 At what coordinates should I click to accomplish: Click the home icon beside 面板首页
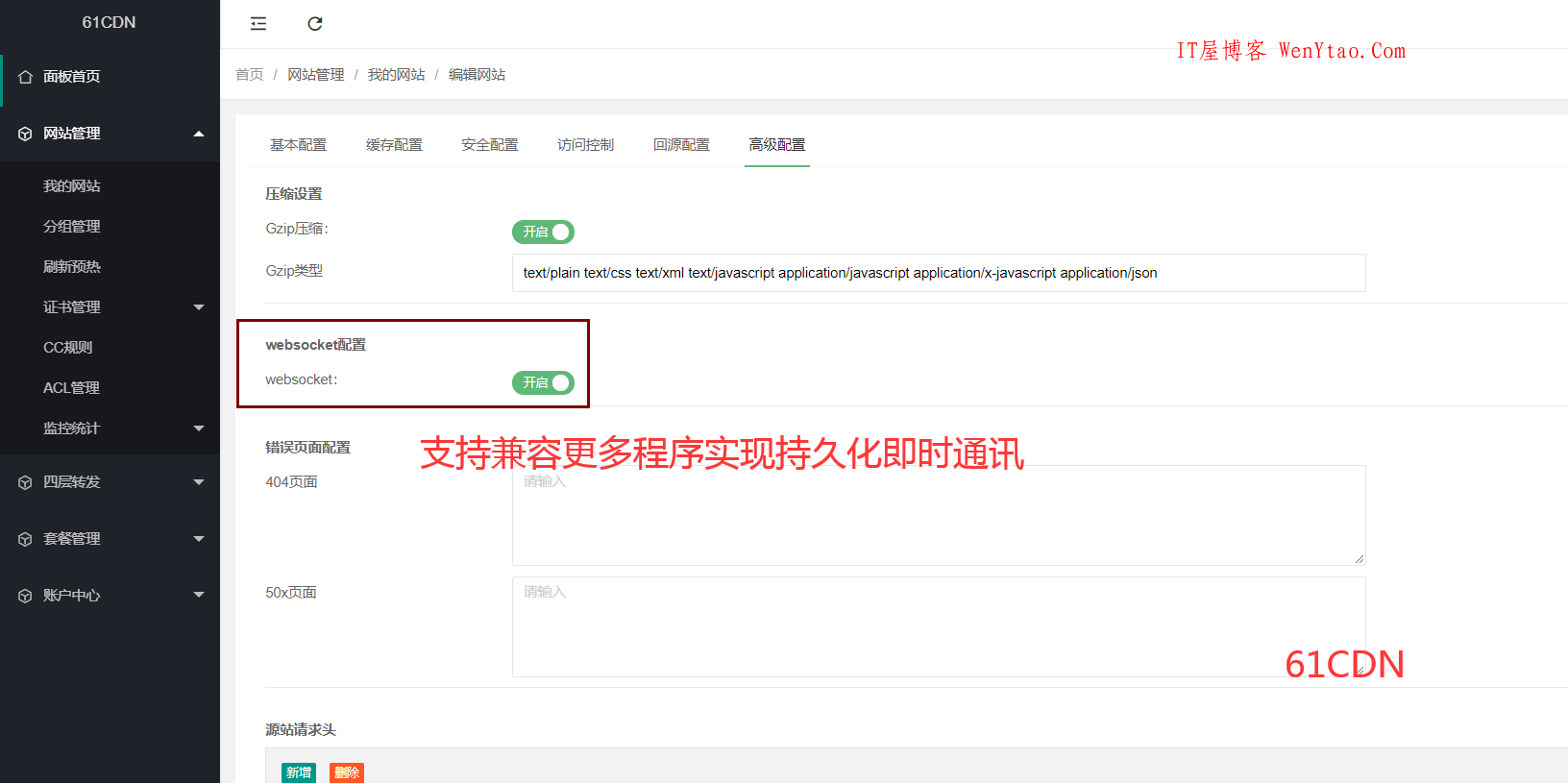(x=25, y=77)
